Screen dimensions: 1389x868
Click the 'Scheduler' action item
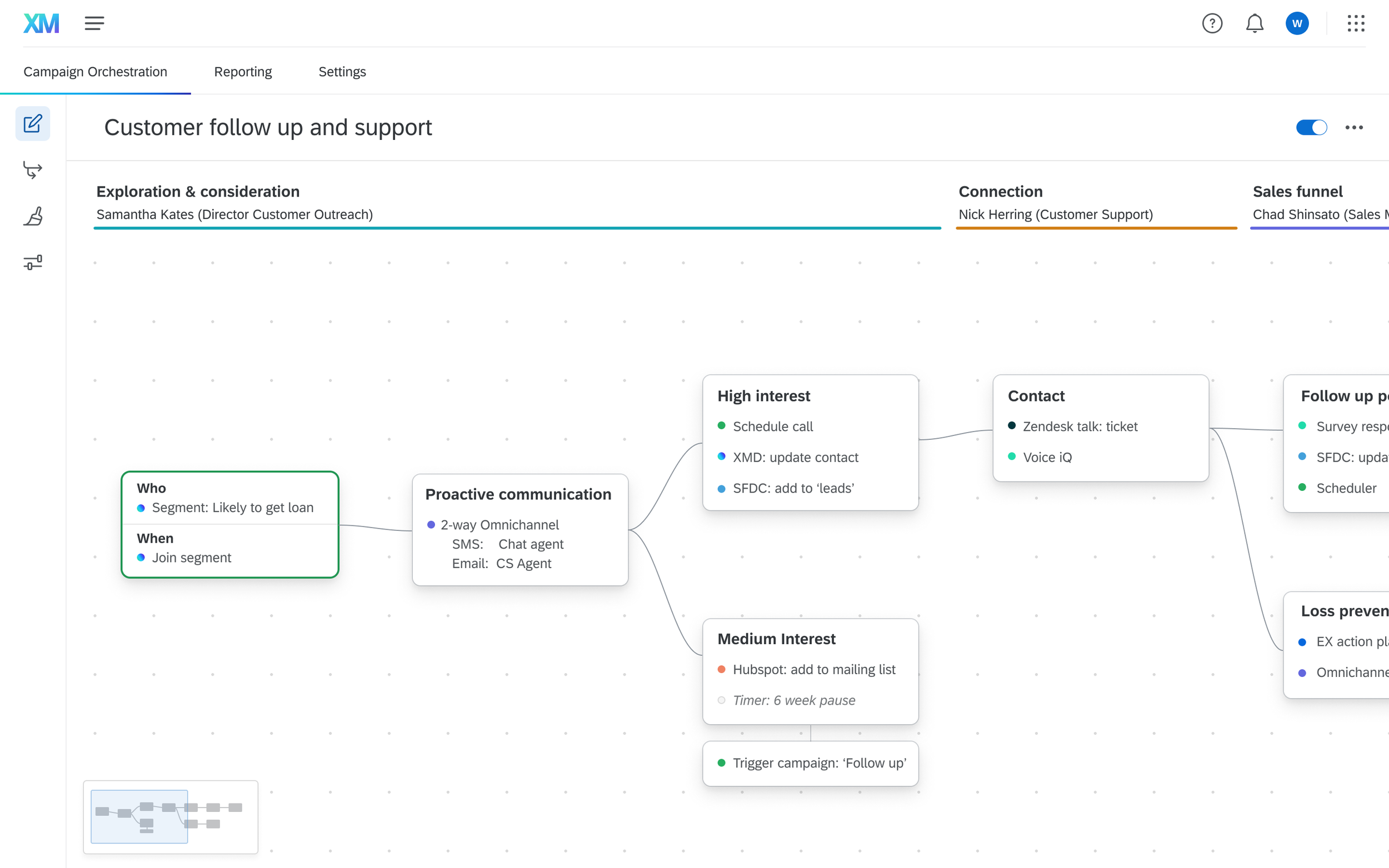pos(1347,488)
